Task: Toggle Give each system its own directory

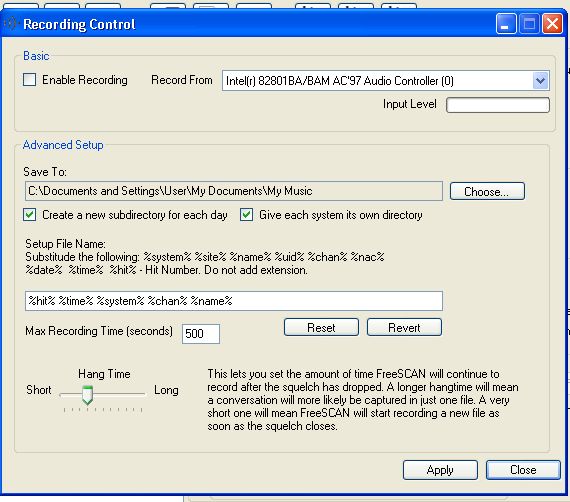Action: pos(246,214)
